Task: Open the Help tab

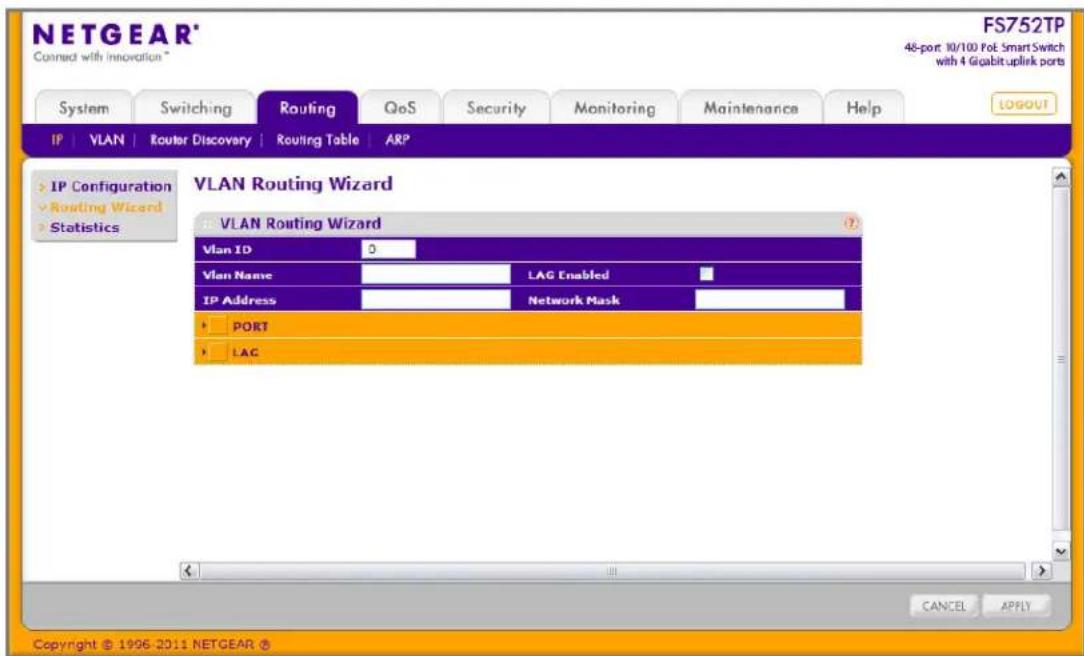Action: [x=863, y=108]
